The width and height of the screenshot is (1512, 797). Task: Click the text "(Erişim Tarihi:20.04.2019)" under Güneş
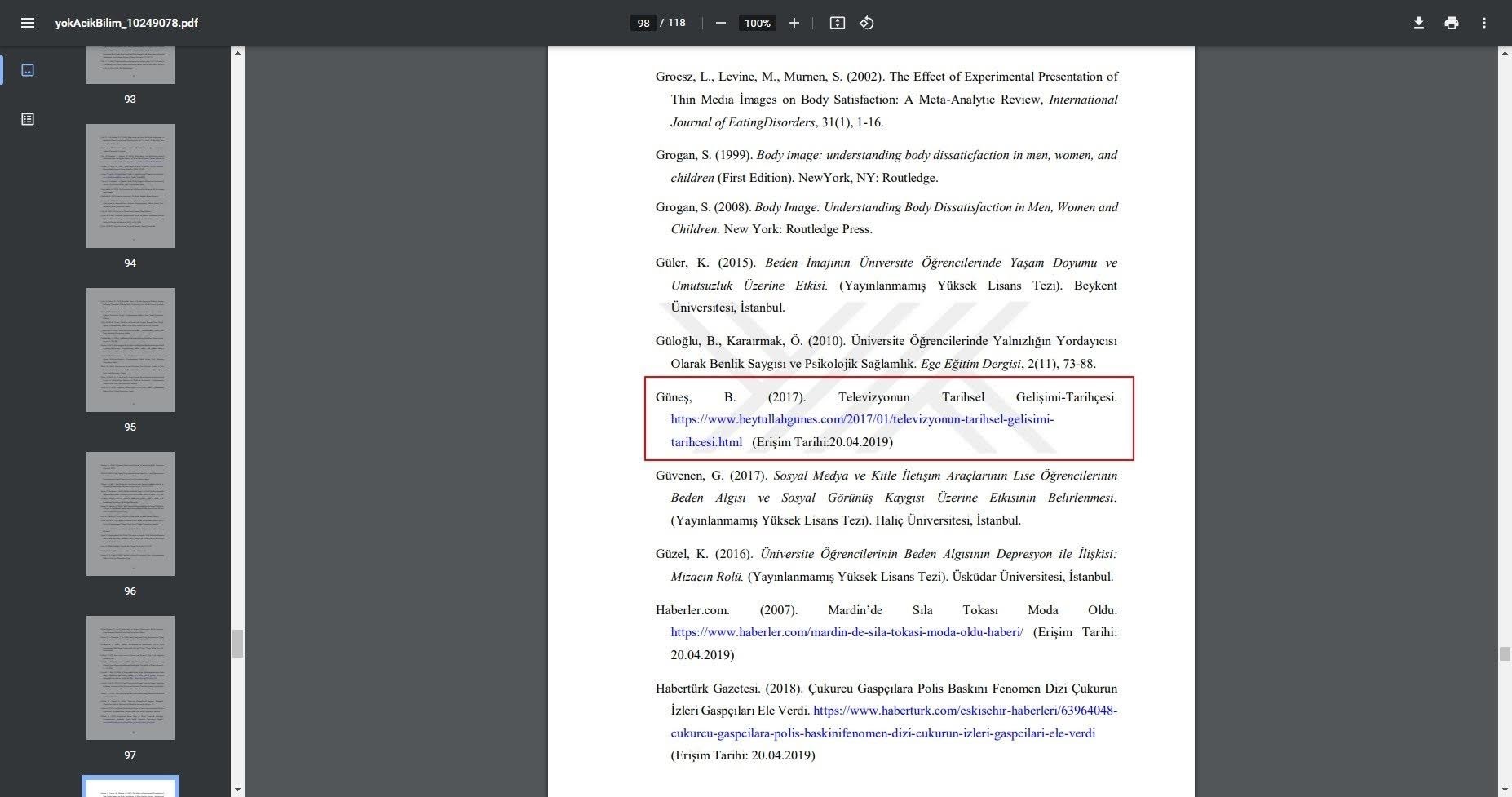pyautogui.click(x=822, y=442)
